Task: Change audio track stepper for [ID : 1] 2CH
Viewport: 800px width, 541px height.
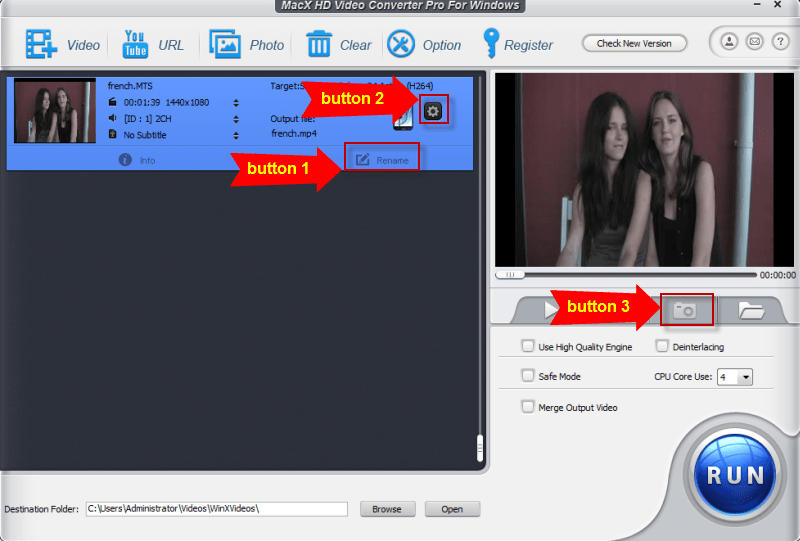Action: click(x=236, y=119)
